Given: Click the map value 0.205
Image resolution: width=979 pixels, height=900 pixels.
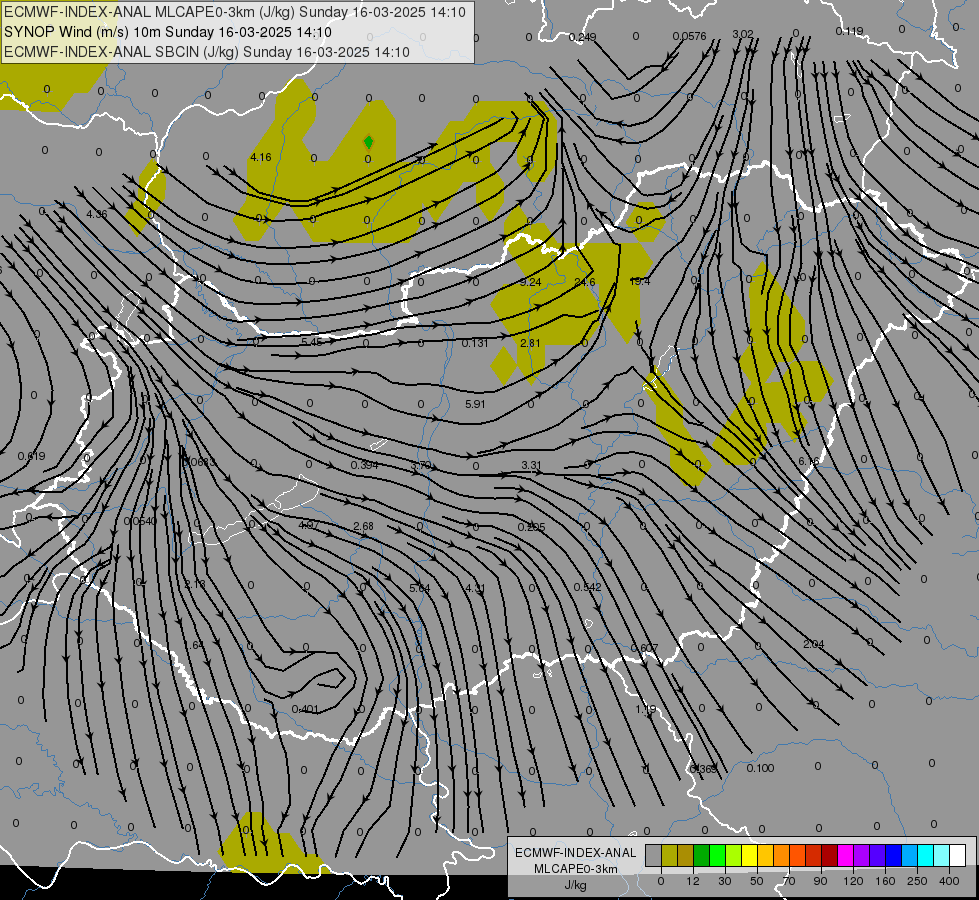Looking at the screenshot, I should (531, 527).
